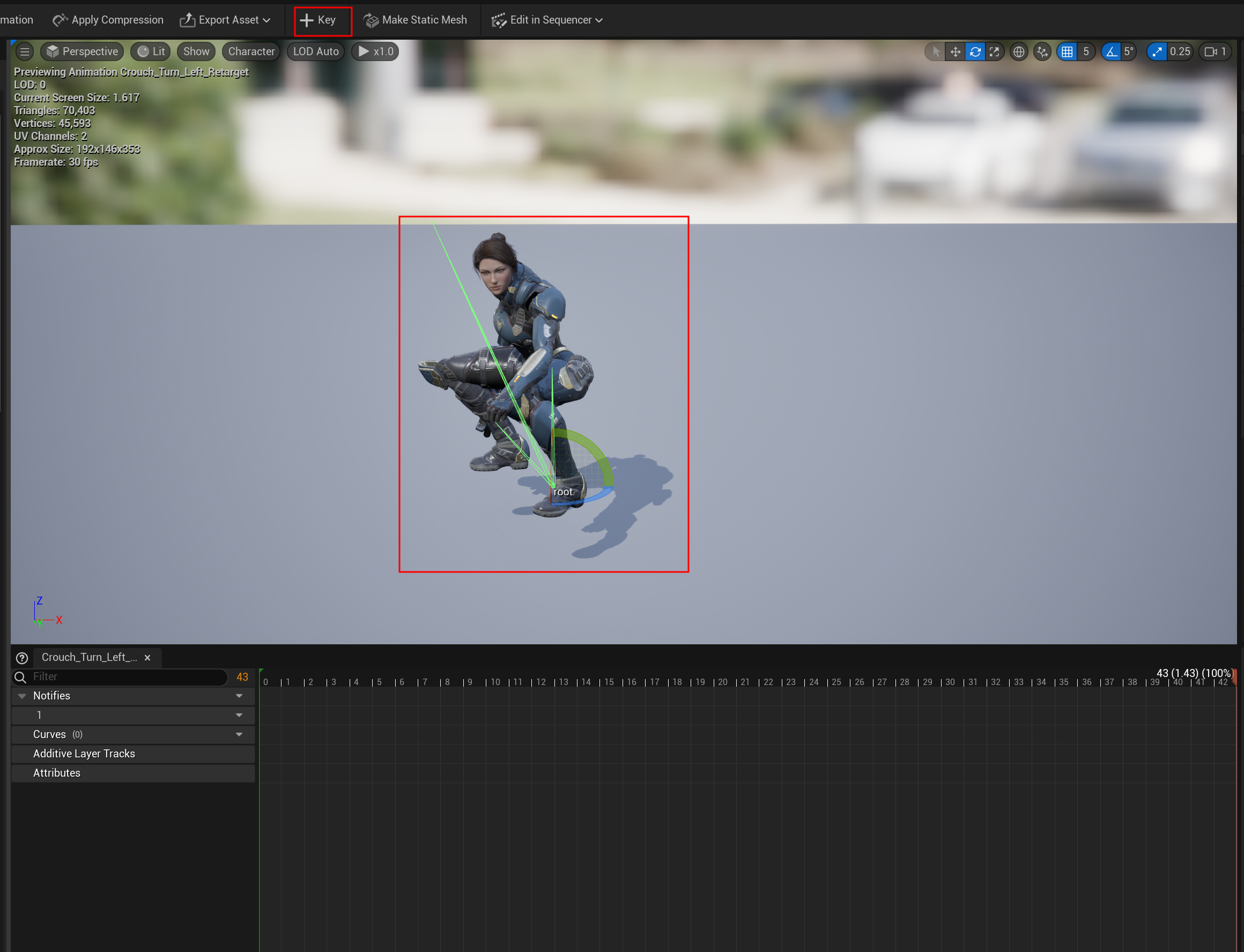
Task: Select the translate (move) gizmo tool
Action: pyautogui.click(x=956, y=51)
